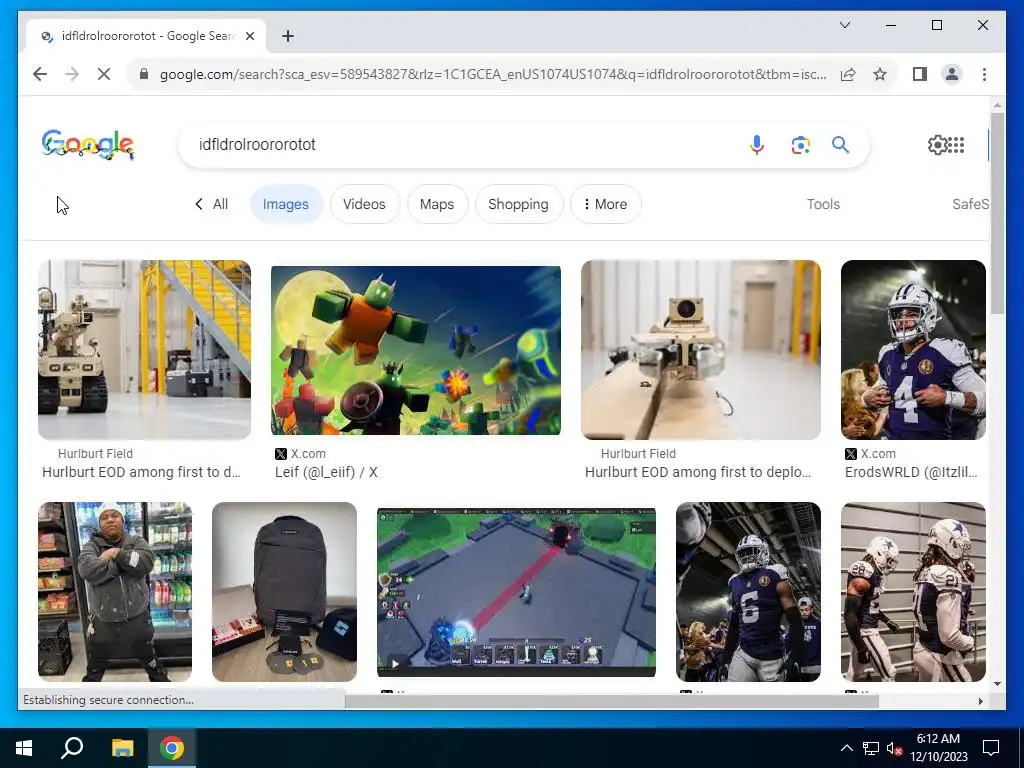Bookmark this page with the star
Viewport: 1024px width, 768px height.
880,74
